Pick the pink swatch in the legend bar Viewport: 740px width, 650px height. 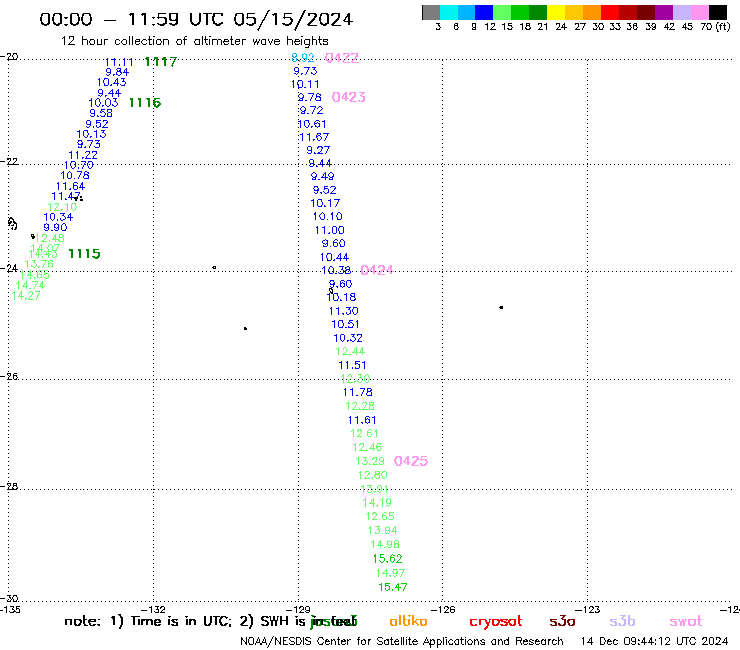pos(700,12)
